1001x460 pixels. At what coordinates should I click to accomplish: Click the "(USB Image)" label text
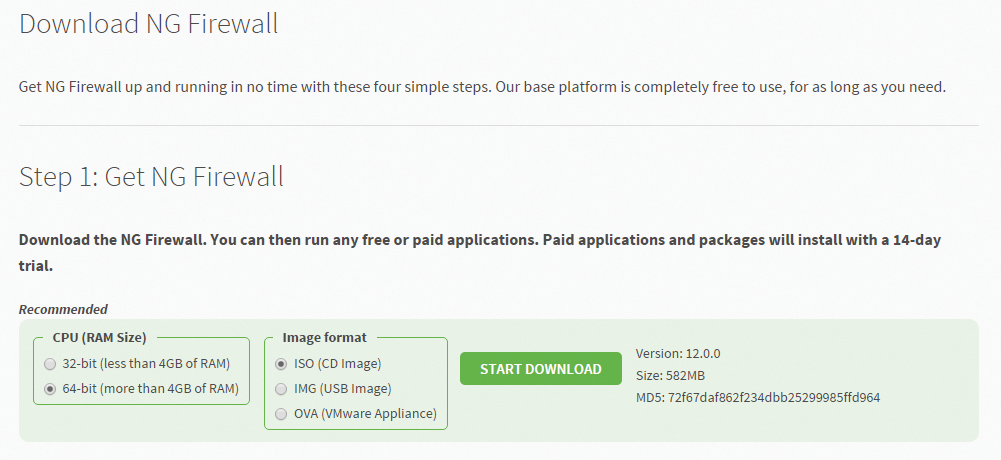point(356,389)
